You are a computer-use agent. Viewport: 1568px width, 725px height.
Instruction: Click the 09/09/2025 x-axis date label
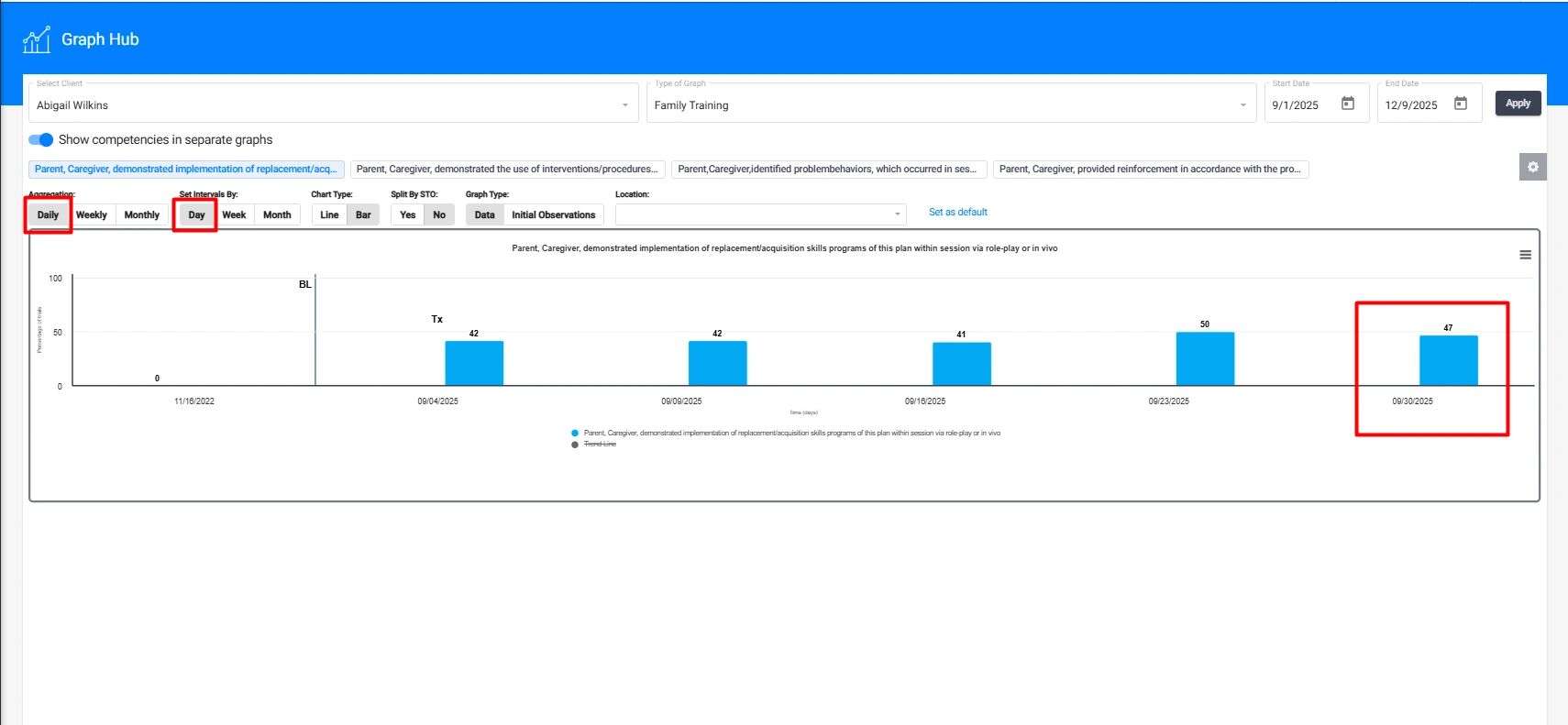point(681,401)
